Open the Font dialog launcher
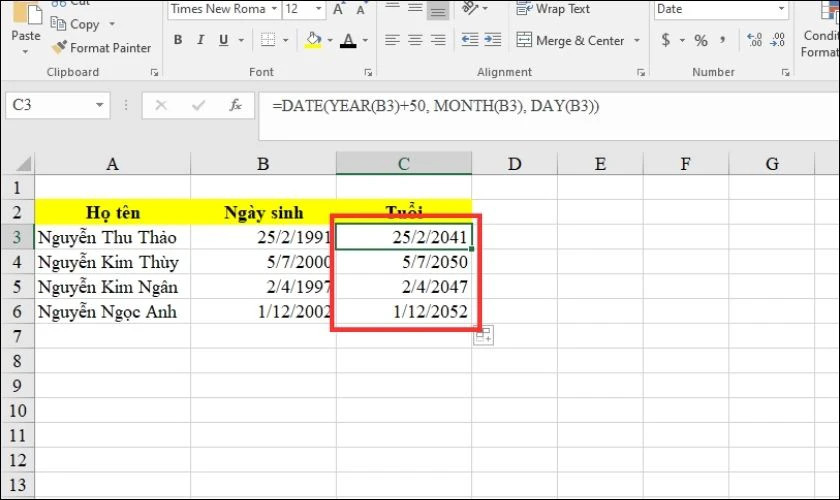Viewport: 840px width, 500px height. 368,72
